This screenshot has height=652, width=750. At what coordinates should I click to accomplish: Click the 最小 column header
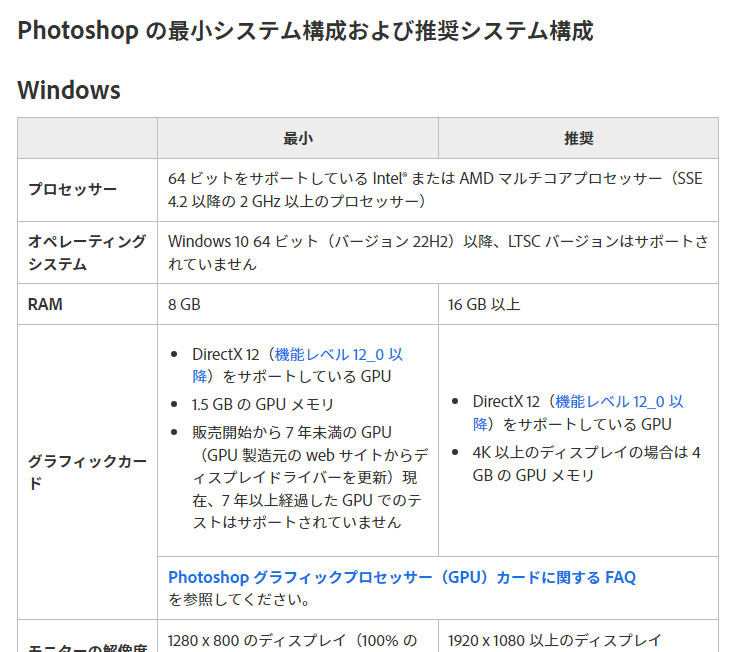(x=298, y=139)
